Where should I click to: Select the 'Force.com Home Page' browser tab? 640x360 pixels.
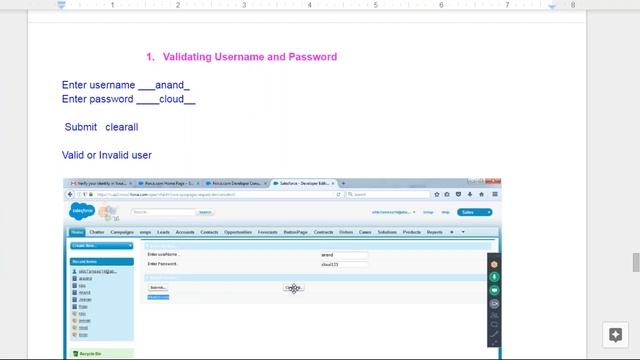coord(168,184)
